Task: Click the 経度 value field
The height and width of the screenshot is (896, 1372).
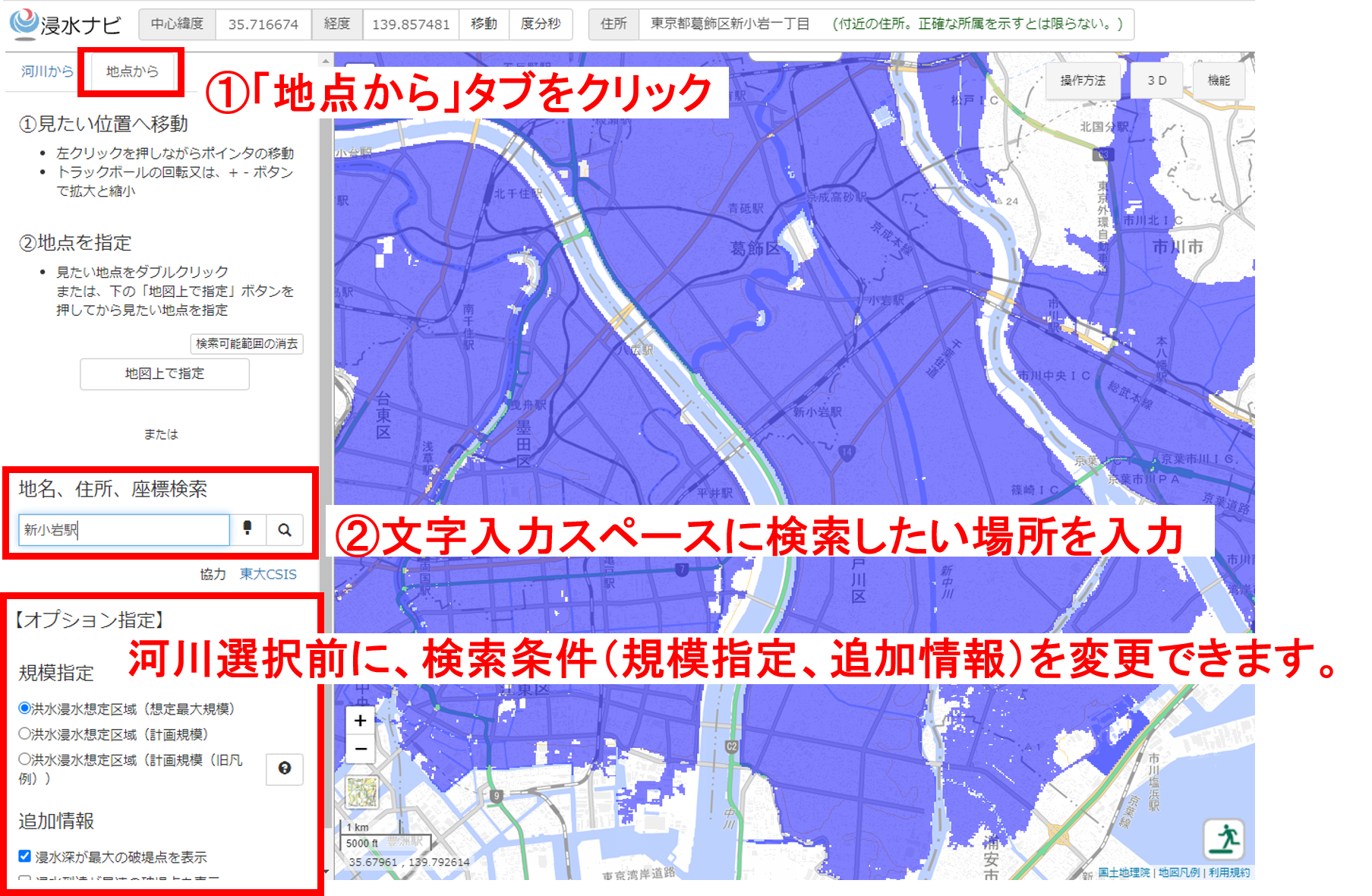Action: (x=411, y=24)
